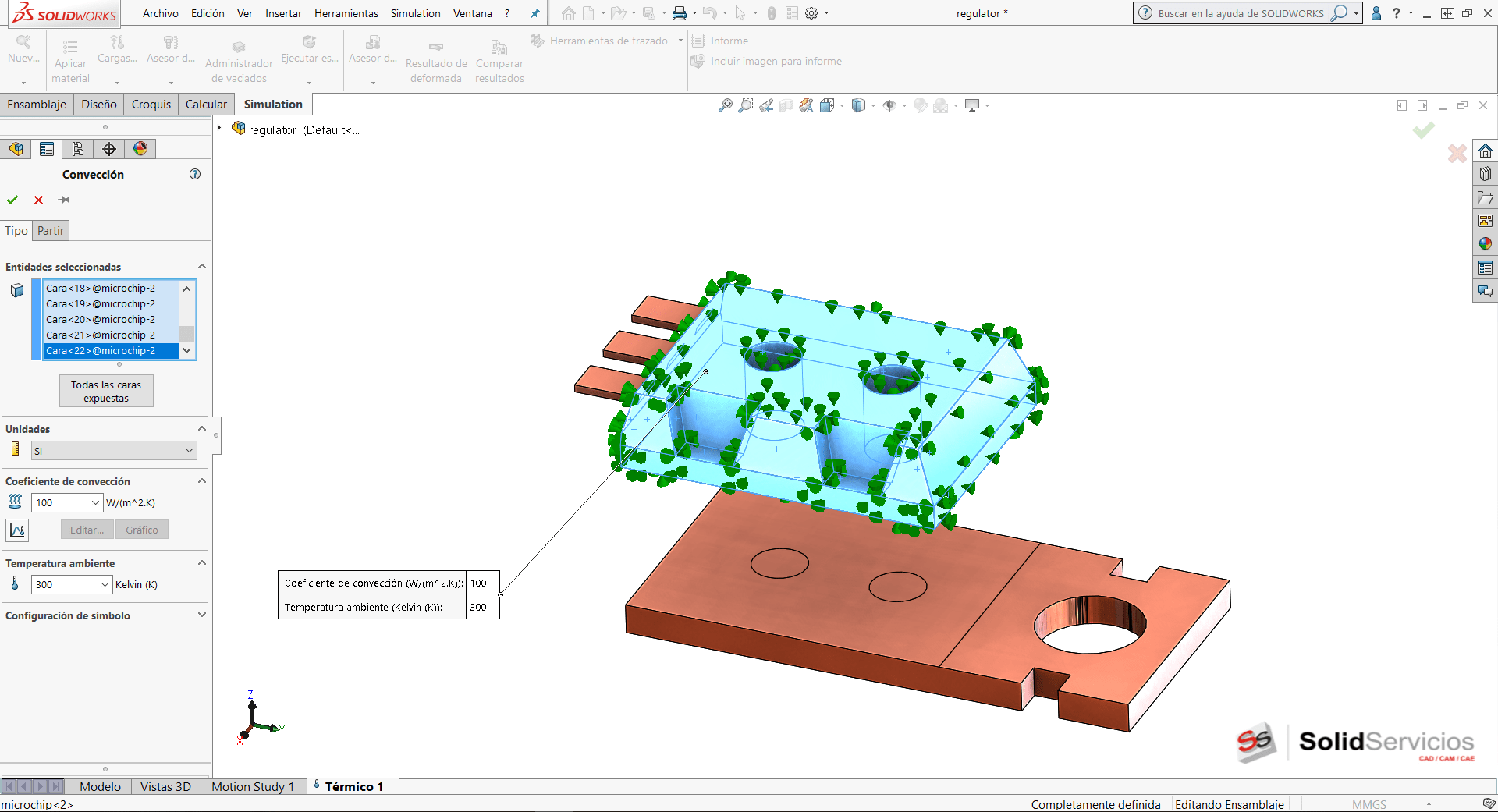Click Zoom to Fit in view toolbar
This screenshot has height=812, width=1498.
click(x=726, y=105)
